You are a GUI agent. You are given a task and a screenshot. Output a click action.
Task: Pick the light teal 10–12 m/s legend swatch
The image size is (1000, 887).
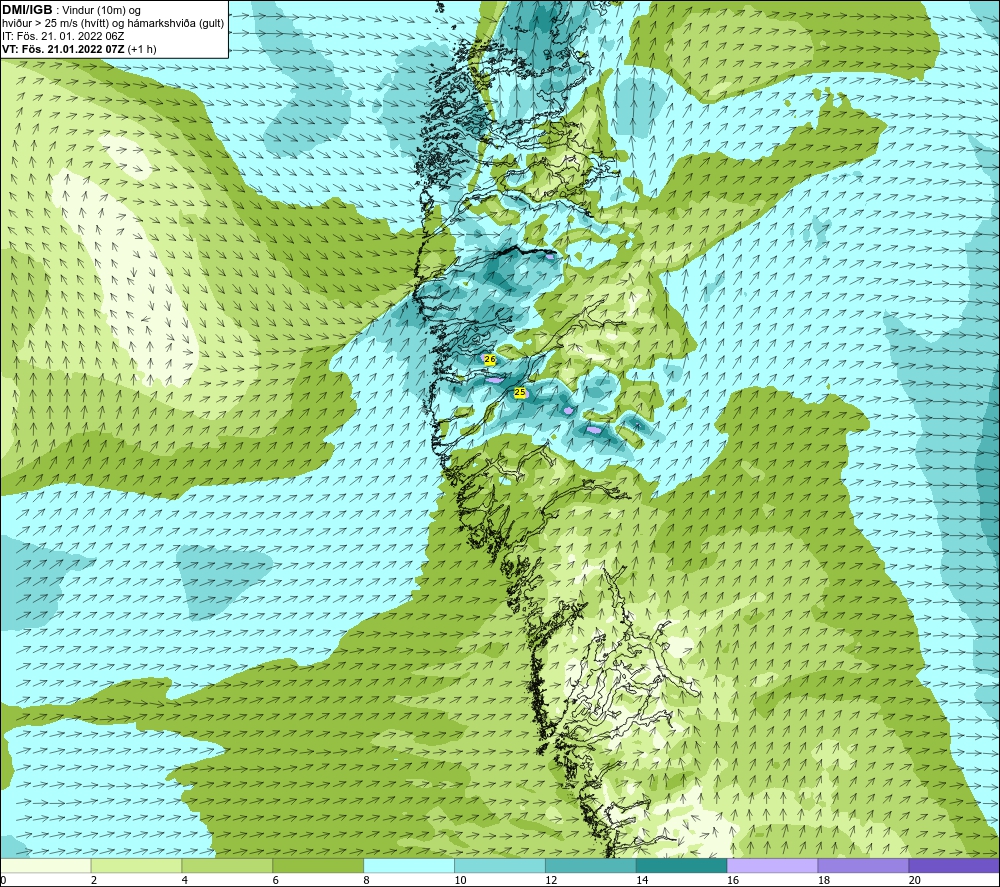pyautogui.click(x=500, y=865)
